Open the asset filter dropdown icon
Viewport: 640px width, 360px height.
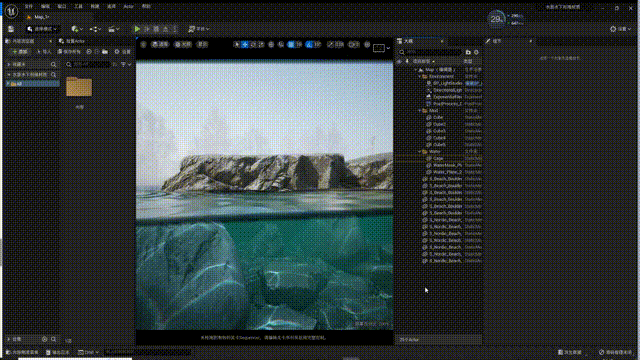click(125, 64)
